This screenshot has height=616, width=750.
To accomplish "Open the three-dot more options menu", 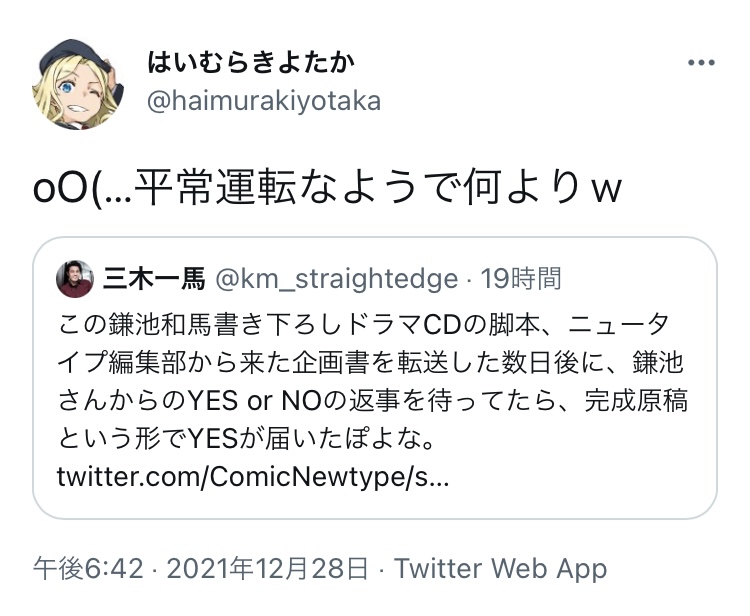I will click(701, 63).
